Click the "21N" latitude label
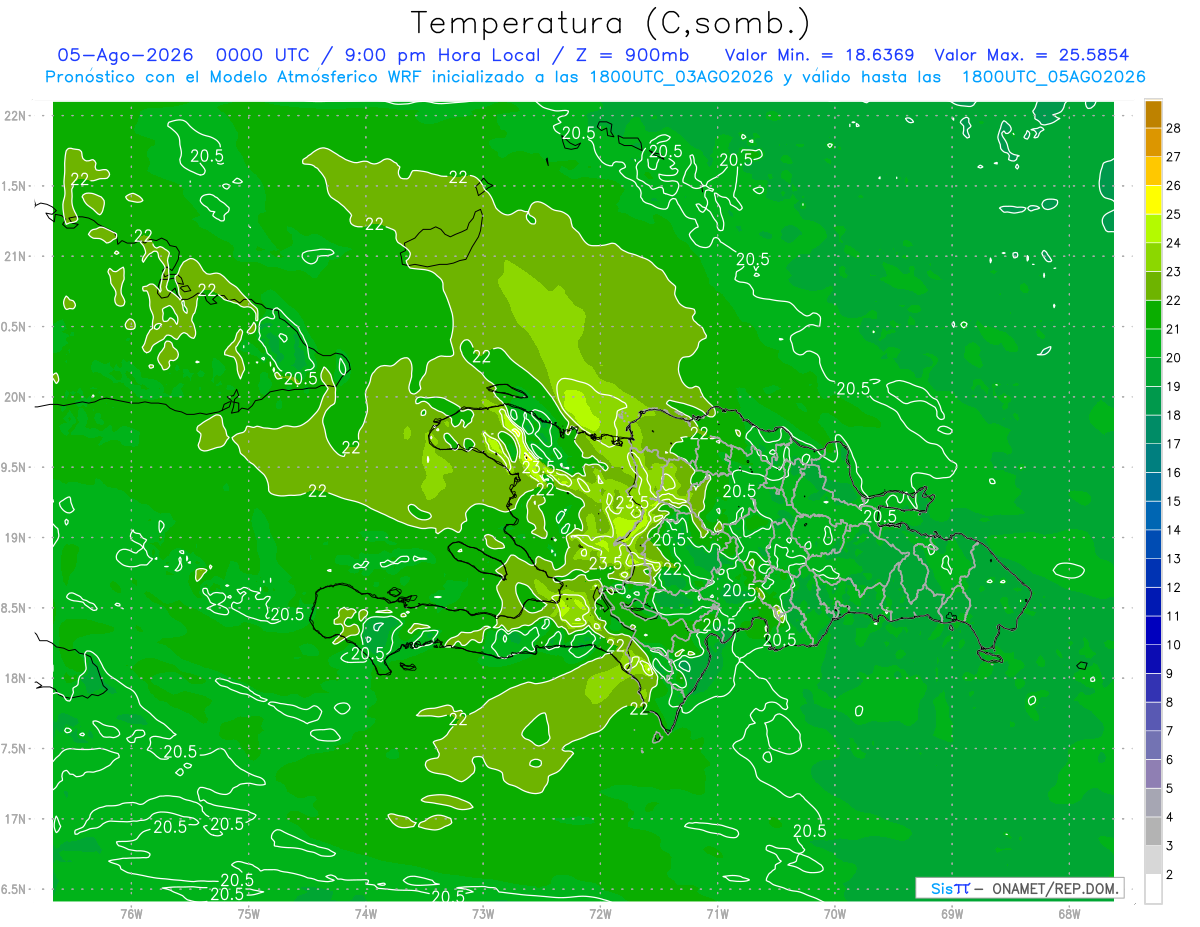Image resolution: width=1200 pixels, height=927 pixels. (x=15, y=256)
